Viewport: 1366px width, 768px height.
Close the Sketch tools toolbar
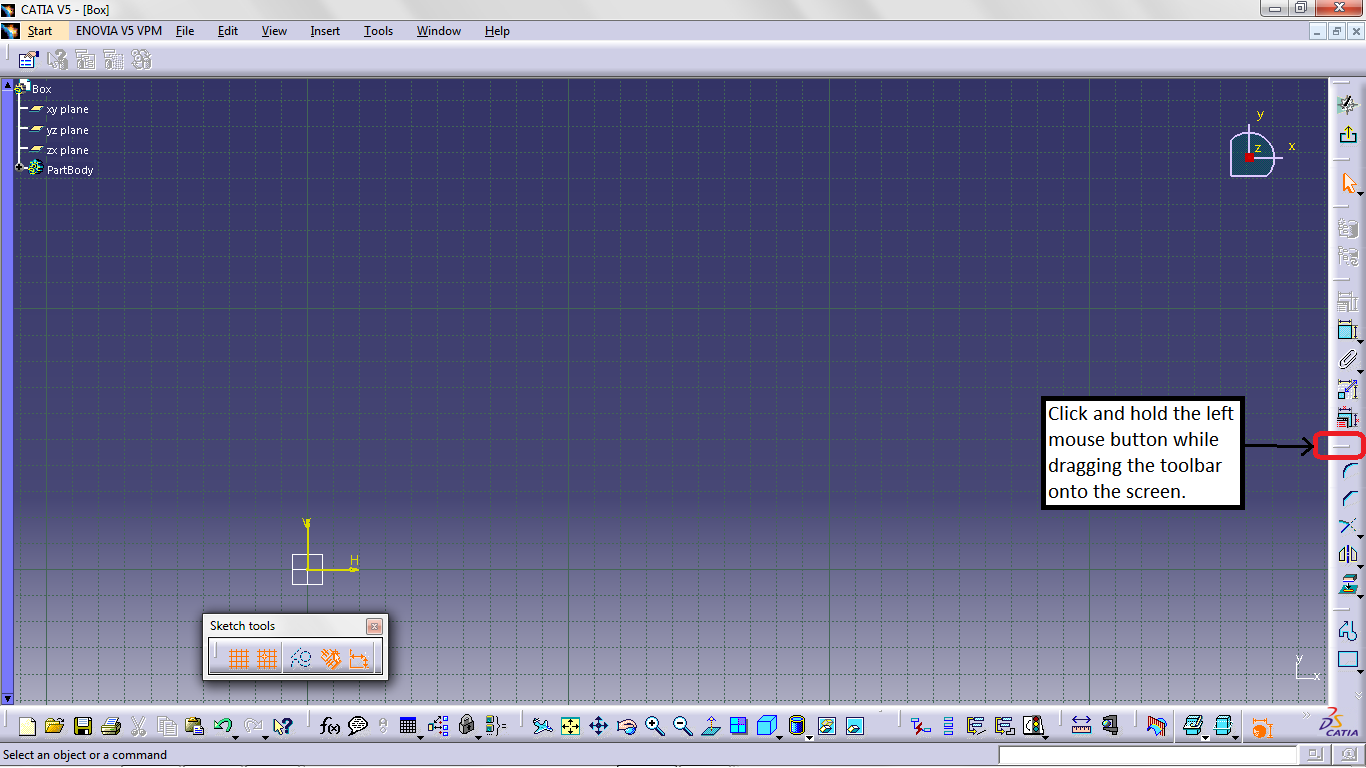pyautogui.click(x=374, y=626)
